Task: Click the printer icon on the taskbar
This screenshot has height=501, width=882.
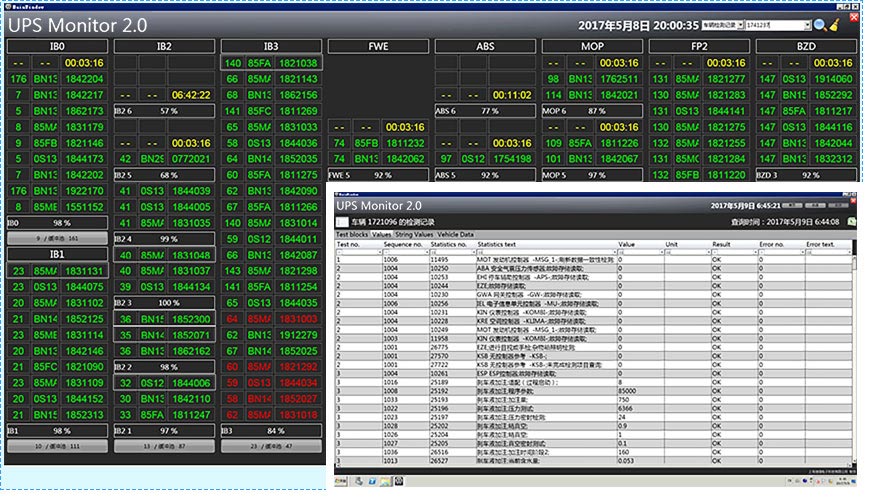Action: [358, 481]
